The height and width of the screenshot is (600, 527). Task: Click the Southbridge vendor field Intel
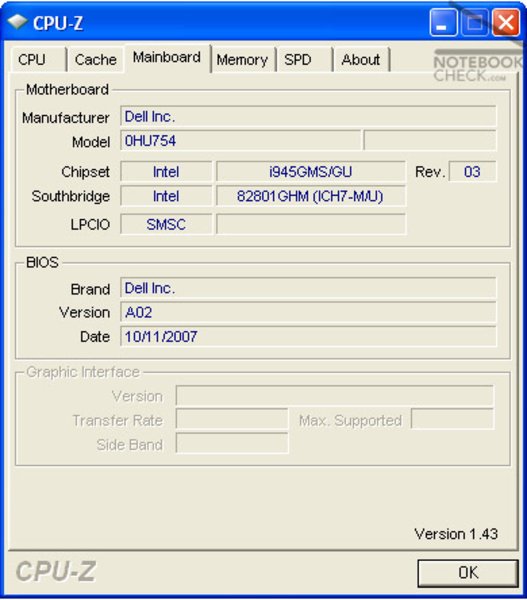click(166, 196)
